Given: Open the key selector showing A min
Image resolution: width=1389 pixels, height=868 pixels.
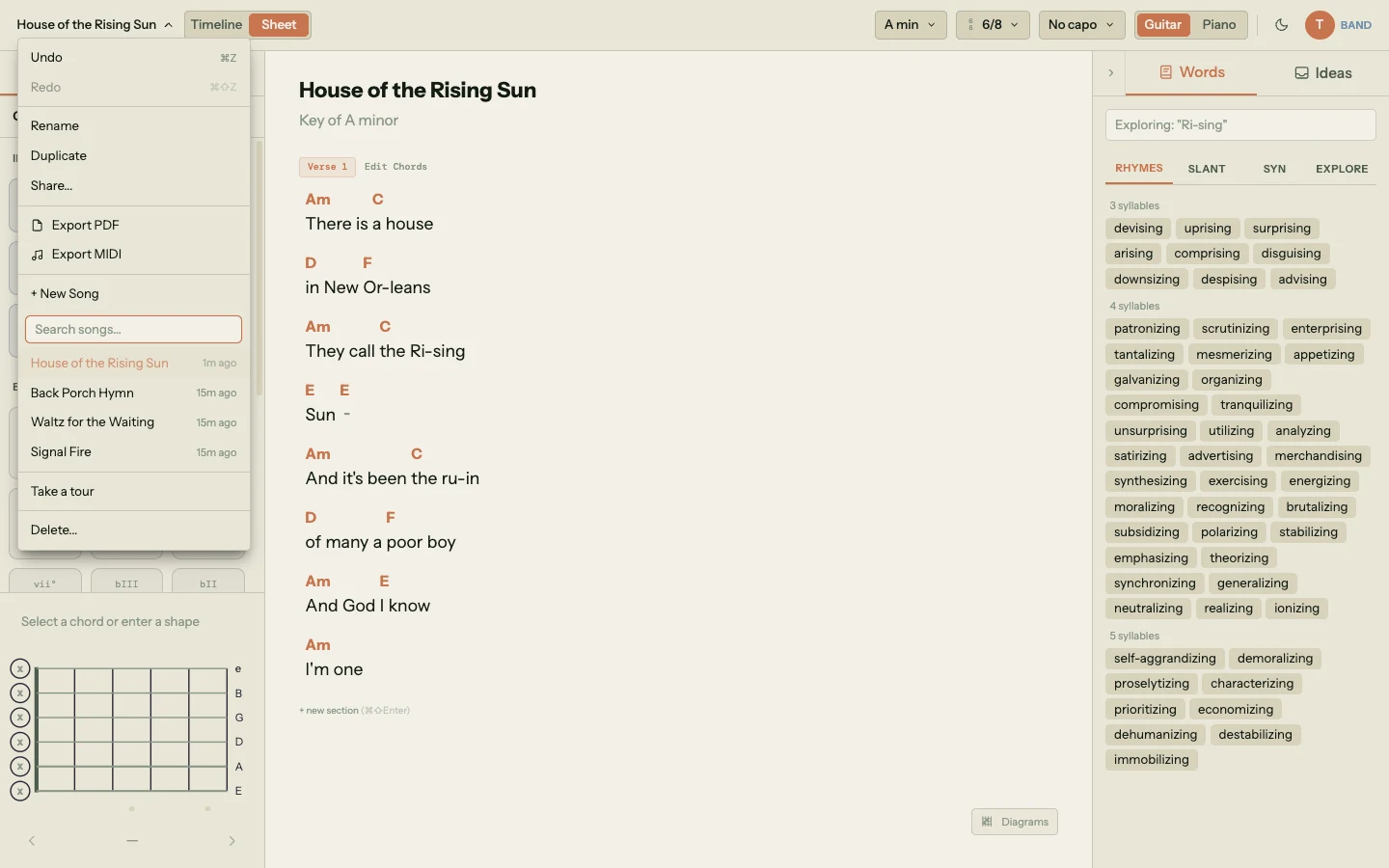Looking at the screenshot, I should [908, 25].
